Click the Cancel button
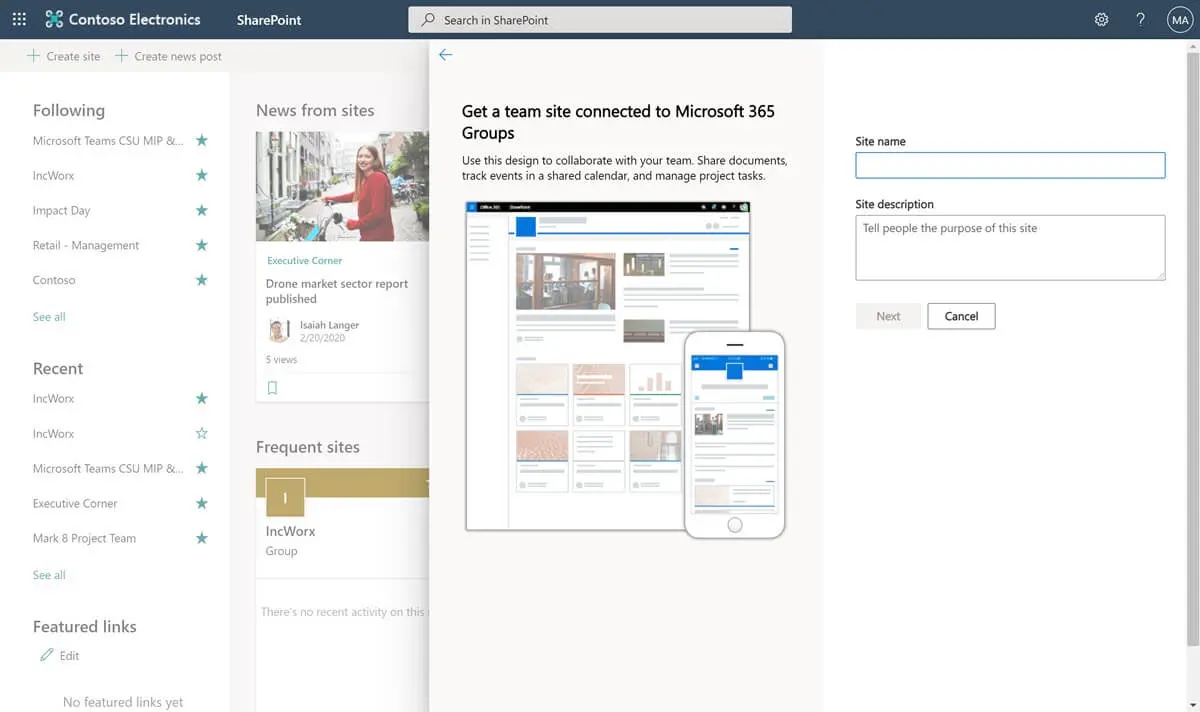Image resolution: width=1200 pixels, height=712 pixels. click(x=961, y=316)
